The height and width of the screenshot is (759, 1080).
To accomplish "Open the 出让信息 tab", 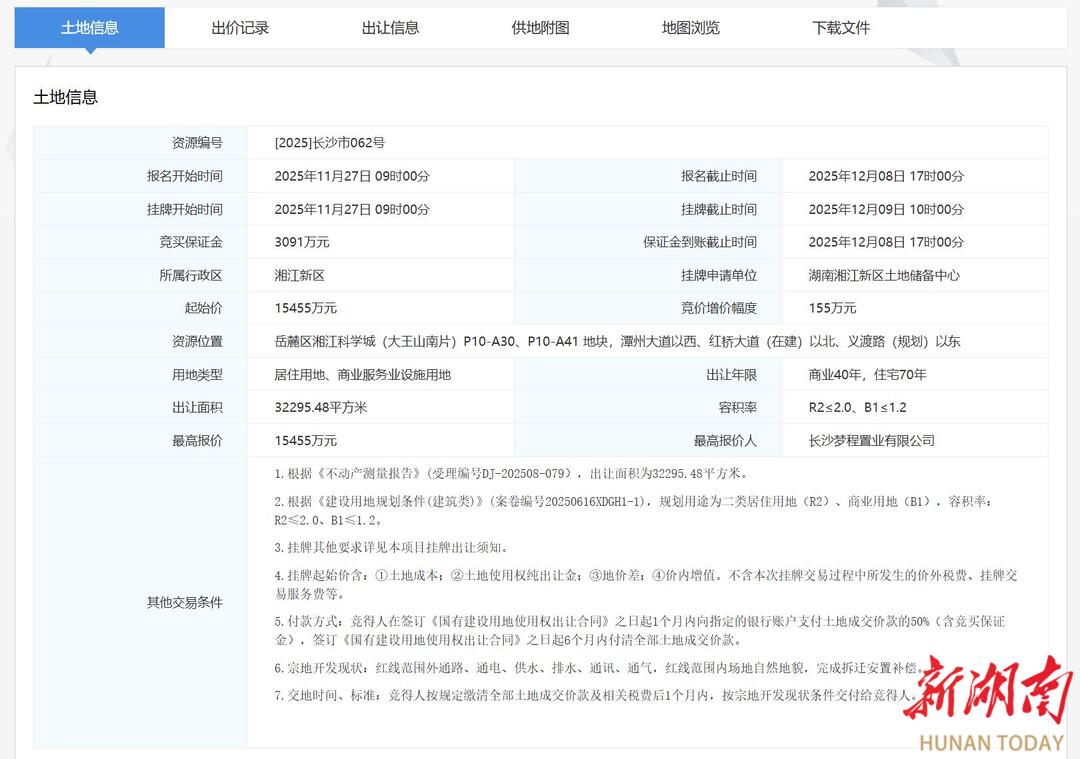I will point(390,28).
